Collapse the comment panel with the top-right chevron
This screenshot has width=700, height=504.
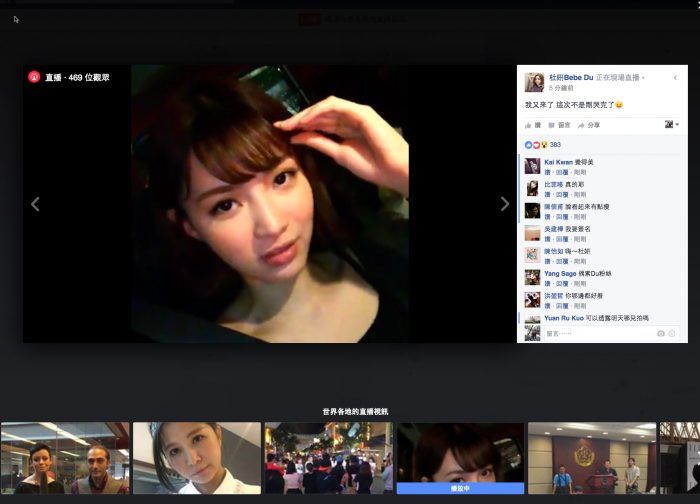(675, 78)
